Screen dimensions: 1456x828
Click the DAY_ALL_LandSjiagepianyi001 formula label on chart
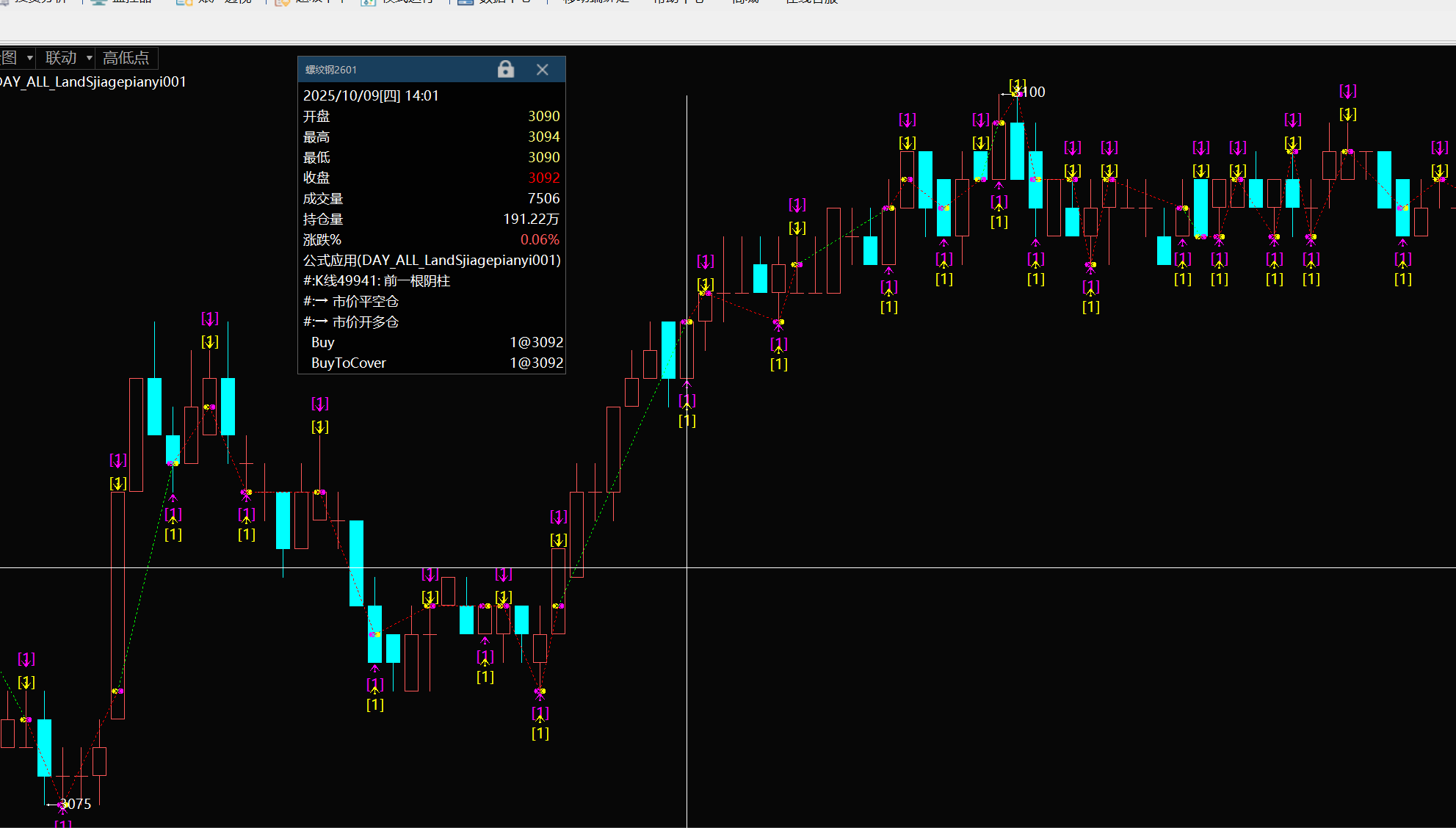[93, 81]
